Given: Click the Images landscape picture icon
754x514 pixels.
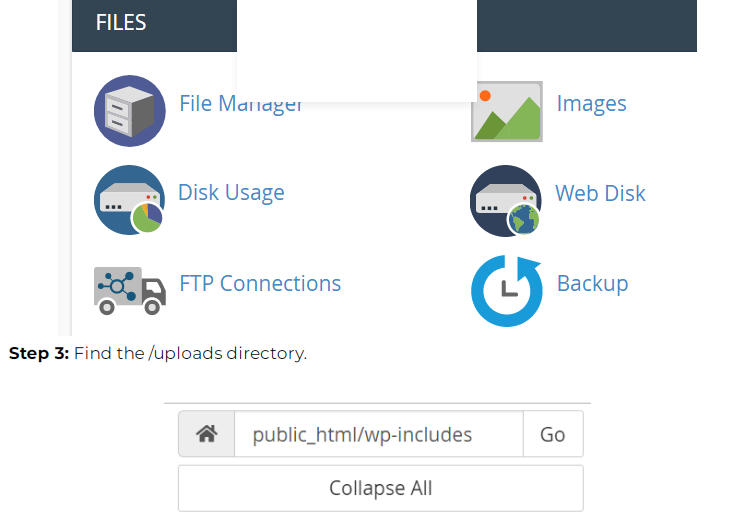Looking at the screenshot, I should pyautogui.click(x=507, y=111).
